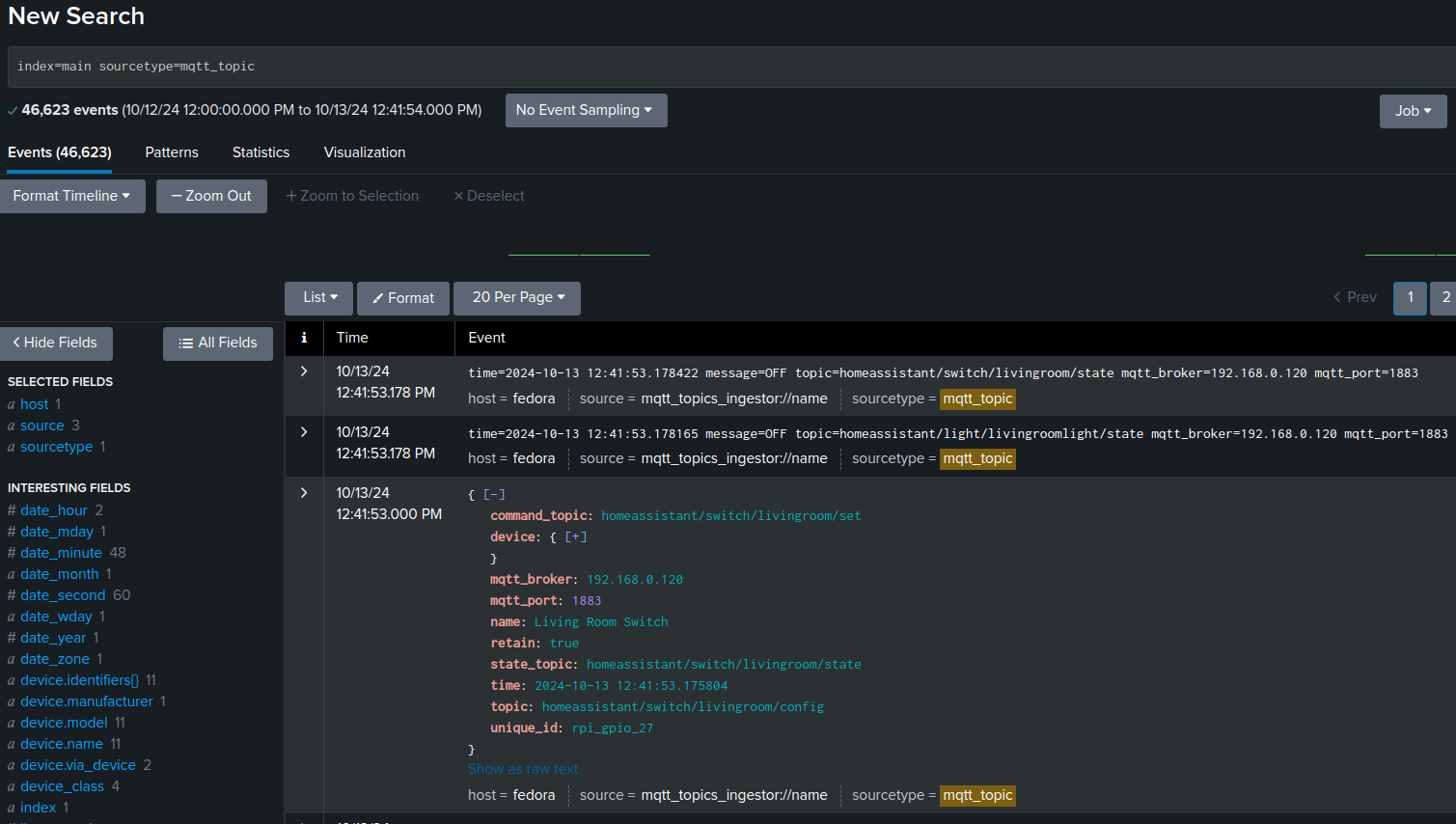
Task: Select the source field in sidebar
Action: (42, 426)
